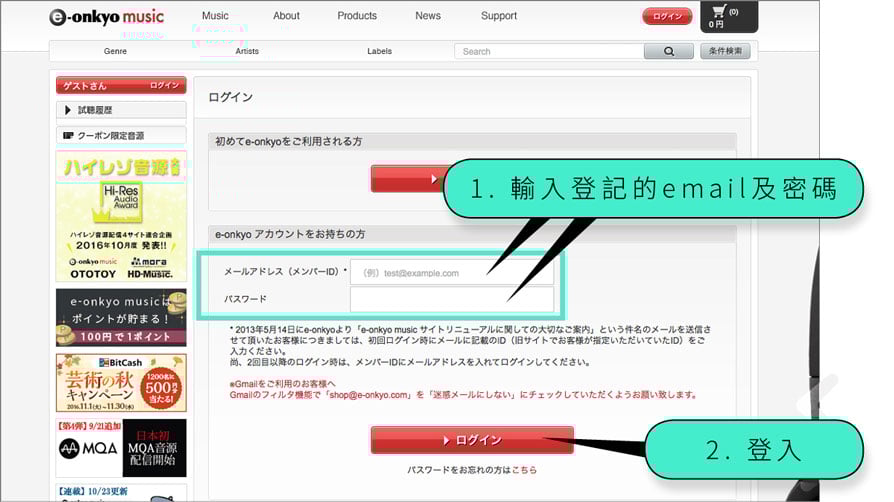Click the magnifier search button
The width and height of the screenshot is (894, 502).
pyautogui.click(x=669, y=51)
